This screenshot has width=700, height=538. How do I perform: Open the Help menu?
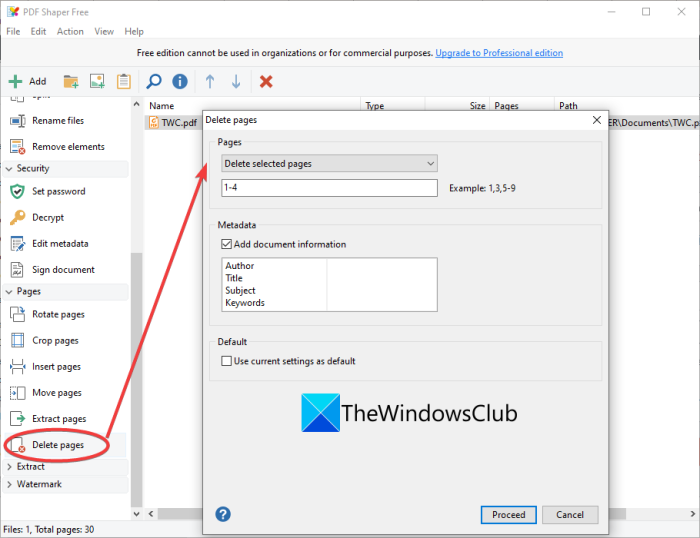coord(134,31)
